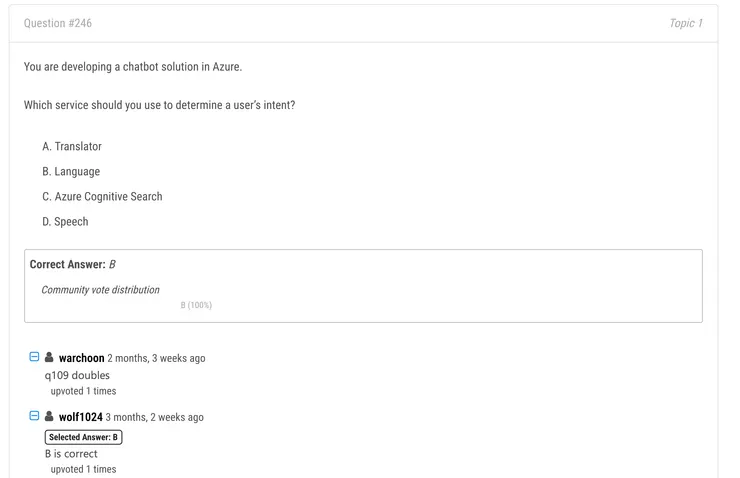Click the wolf1024 user avatar icon

click(49, 416)
